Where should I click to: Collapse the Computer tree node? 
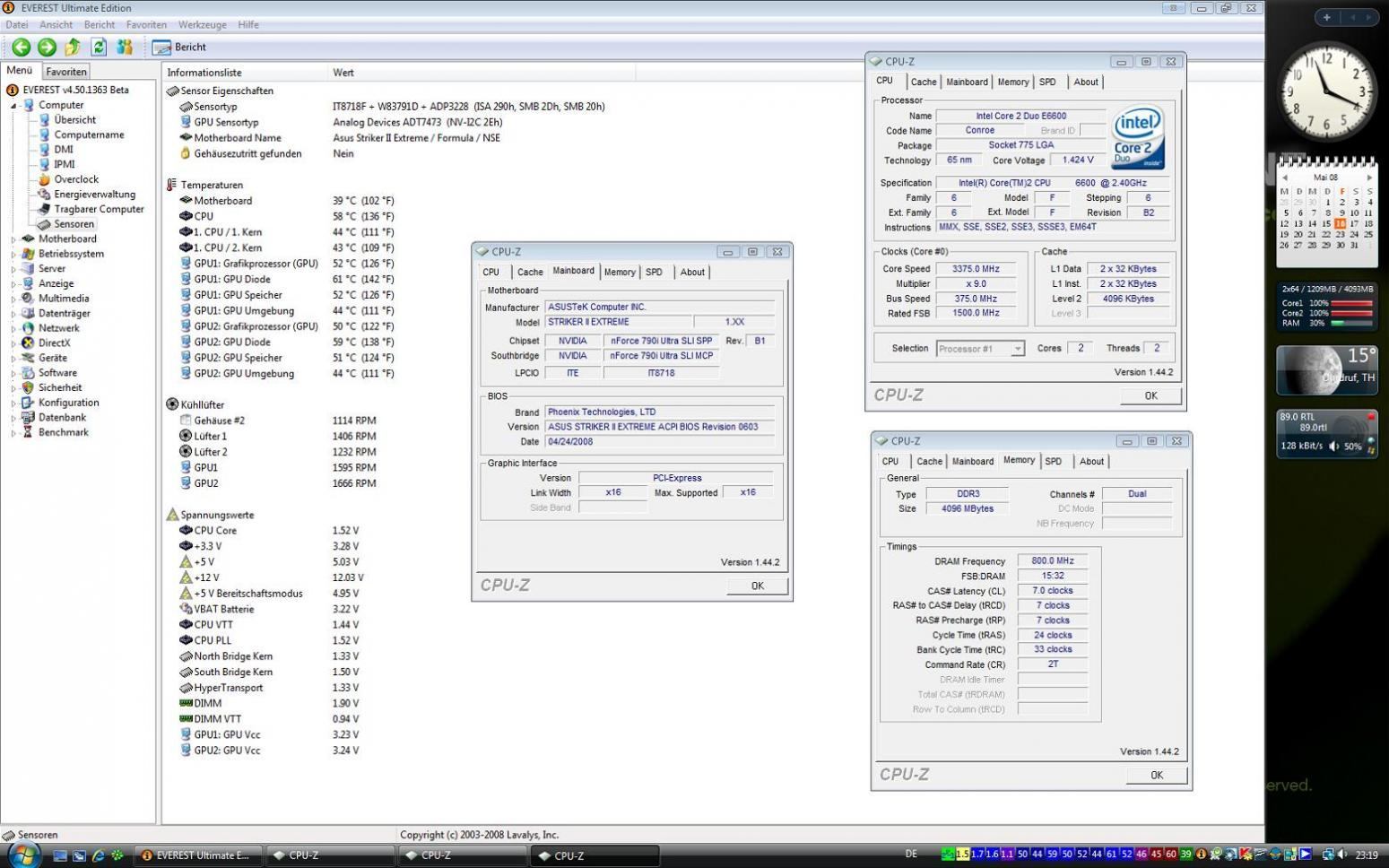[x=13, y=106]
